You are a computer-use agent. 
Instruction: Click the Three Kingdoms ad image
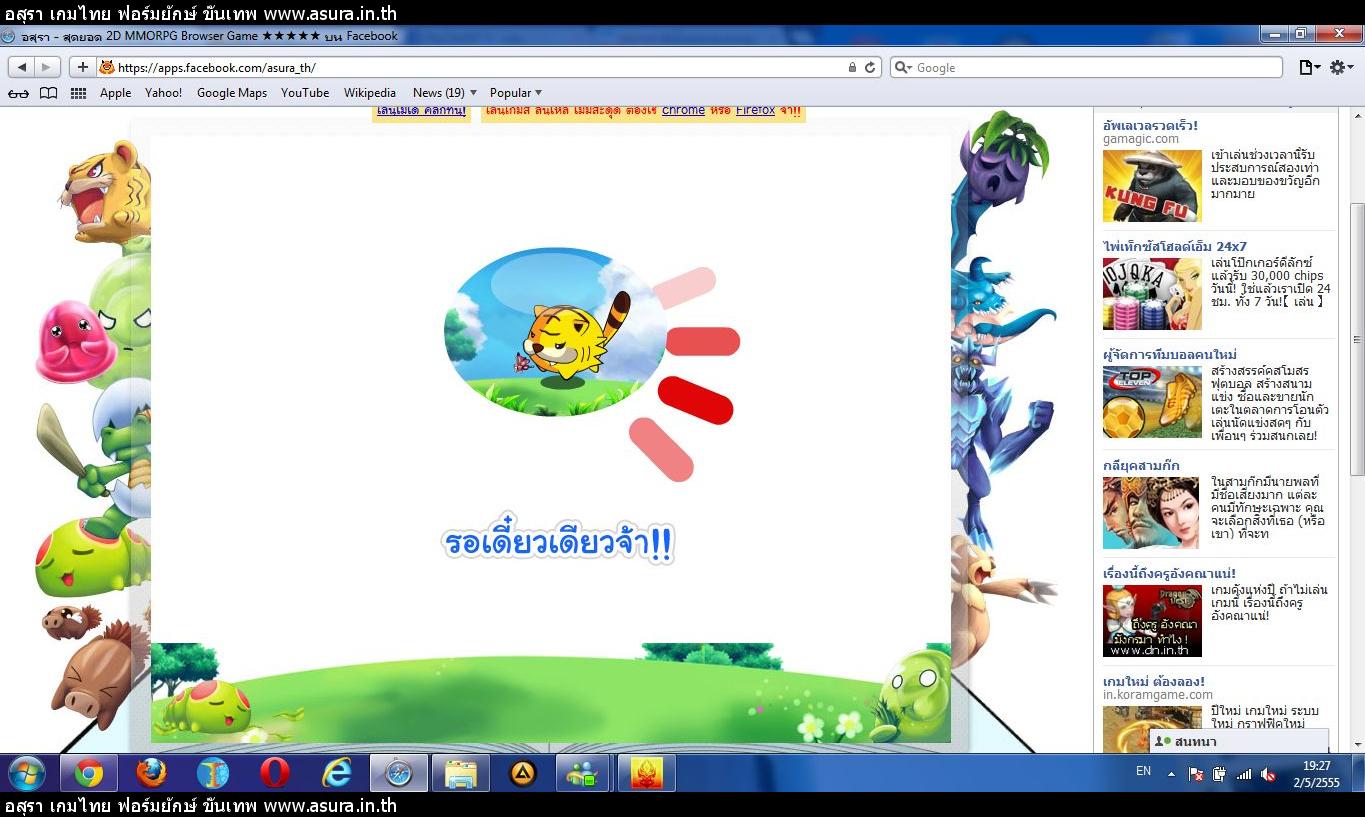pos(1152,513)
